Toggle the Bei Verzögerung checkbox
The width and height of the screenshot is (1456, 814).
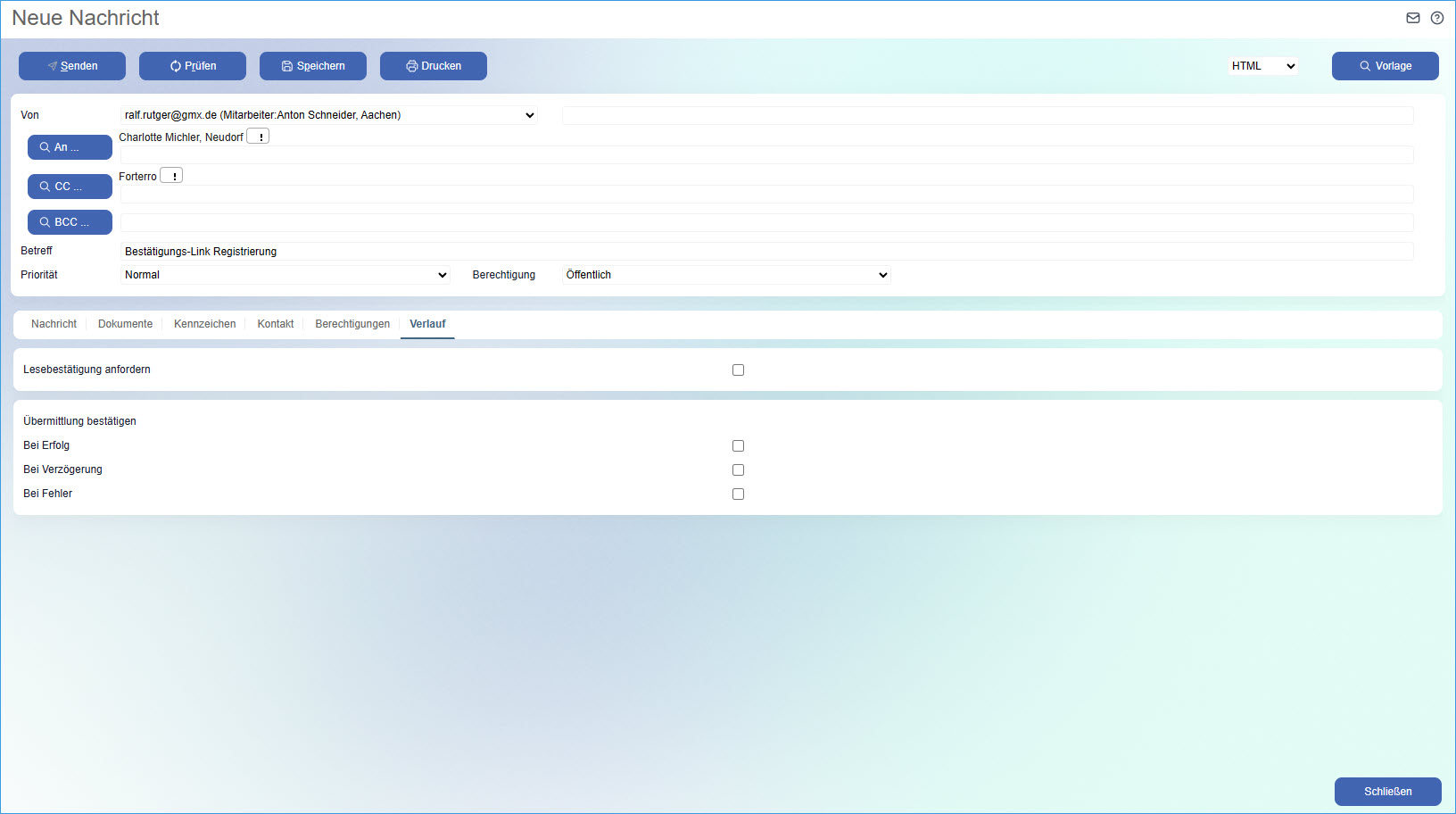[x=738, y=470]
